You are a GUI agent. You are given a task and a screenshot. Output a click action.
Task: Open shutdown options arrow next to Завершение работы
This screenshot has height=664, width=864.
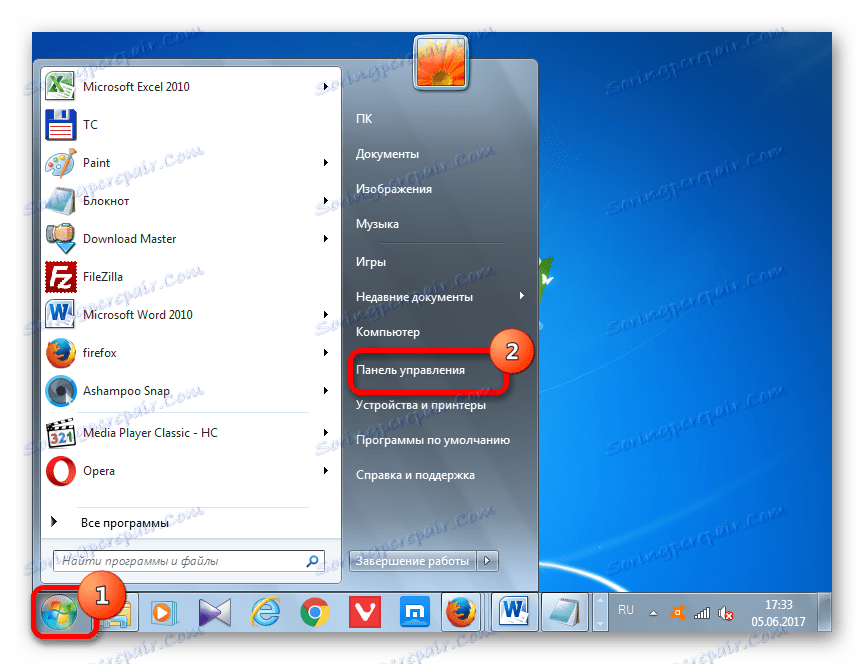point(487,561)
